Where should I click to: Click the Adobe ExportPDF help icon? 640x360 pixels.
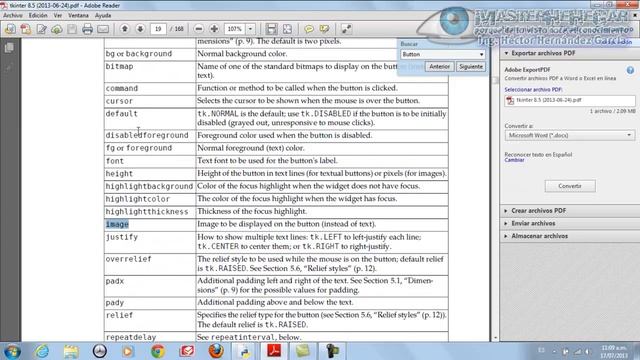(x=630, y=70)
